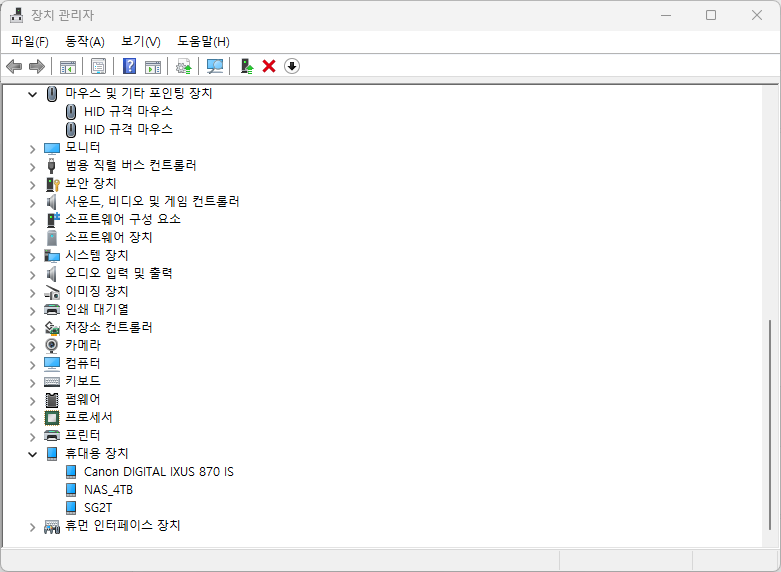Select the '이미징 장치' label
This screenshot has height=572, width=781.
[97, 291]
